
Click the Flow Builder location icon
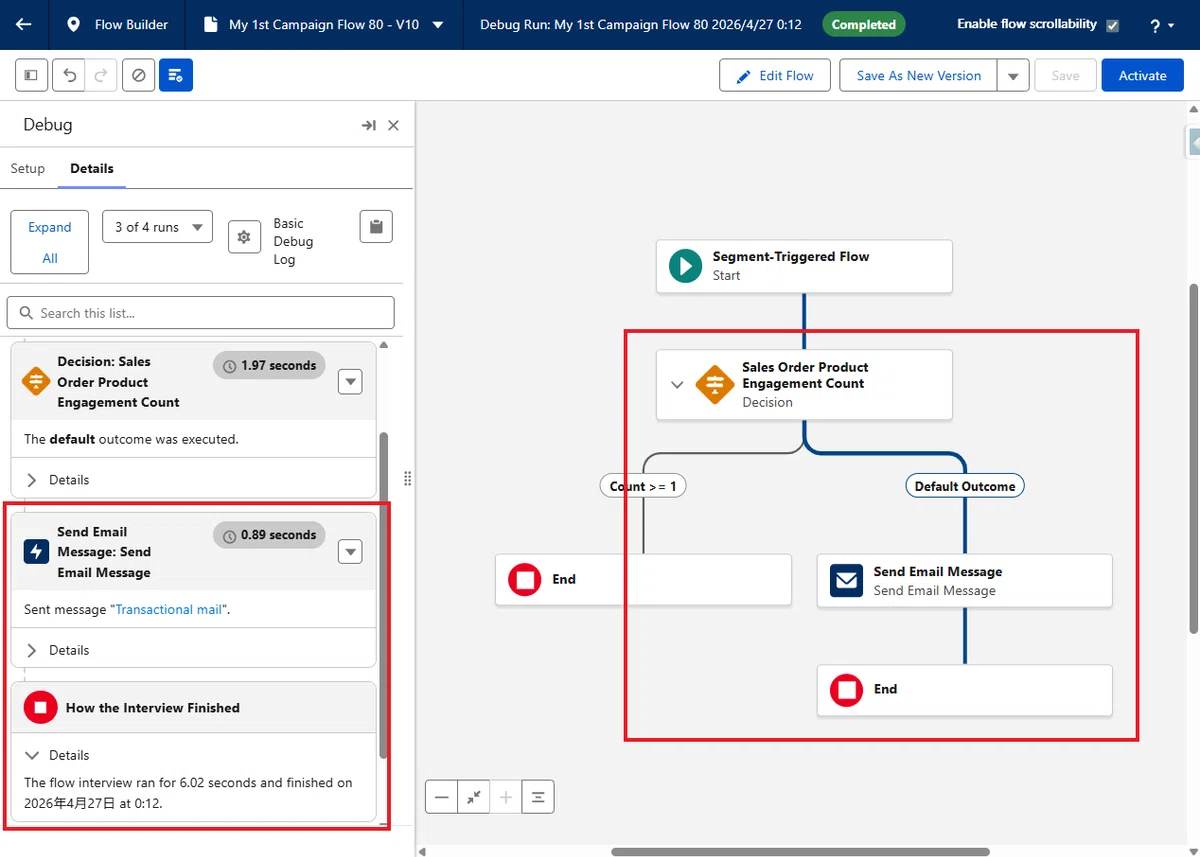(x=73, y=24)
